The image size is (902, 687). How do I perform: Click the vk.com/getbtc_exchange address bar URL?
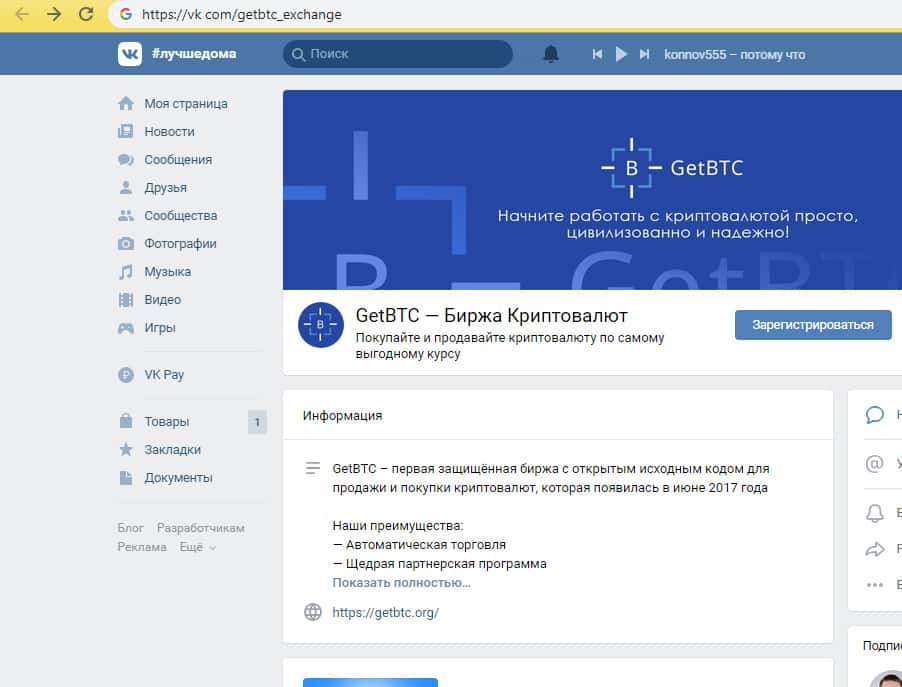tap(242, 14)
